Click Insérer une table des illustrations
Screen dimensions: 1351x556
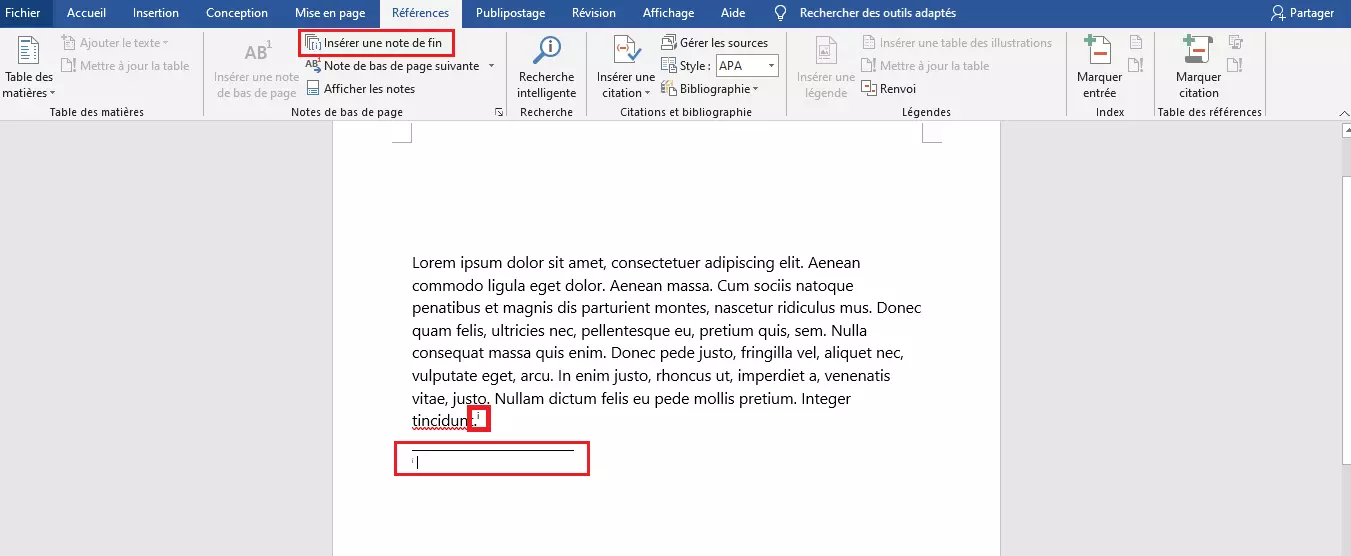[x=956, y=43]
